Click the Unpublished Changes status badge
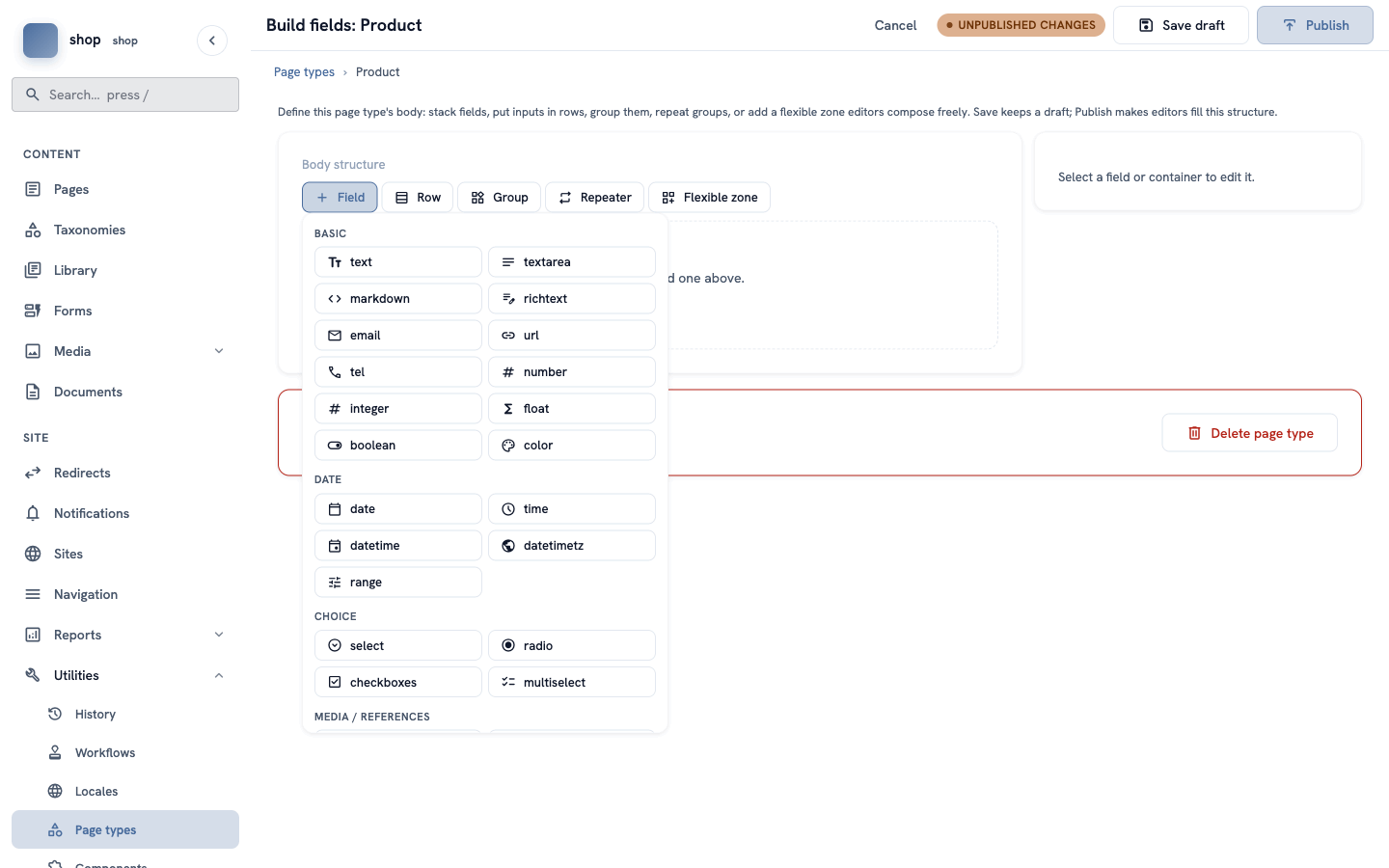 tap(1021, 25)
